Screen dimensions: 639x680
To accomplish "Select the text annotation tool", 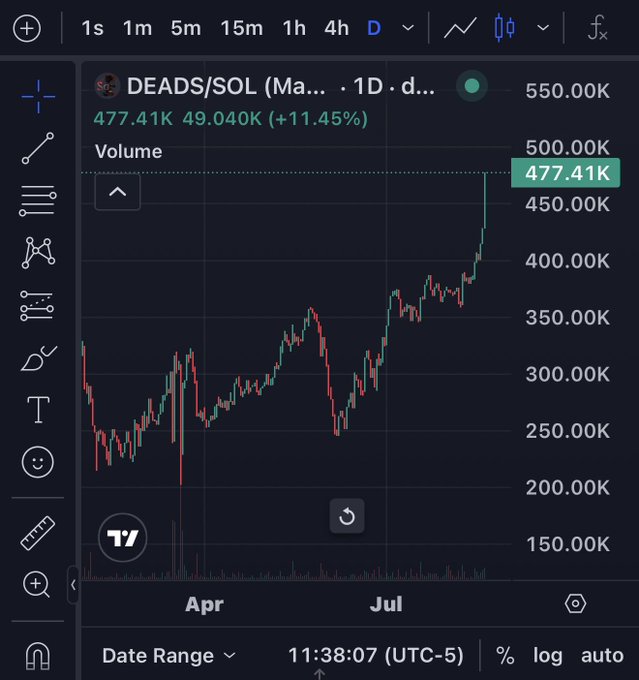I will [38, 409].
